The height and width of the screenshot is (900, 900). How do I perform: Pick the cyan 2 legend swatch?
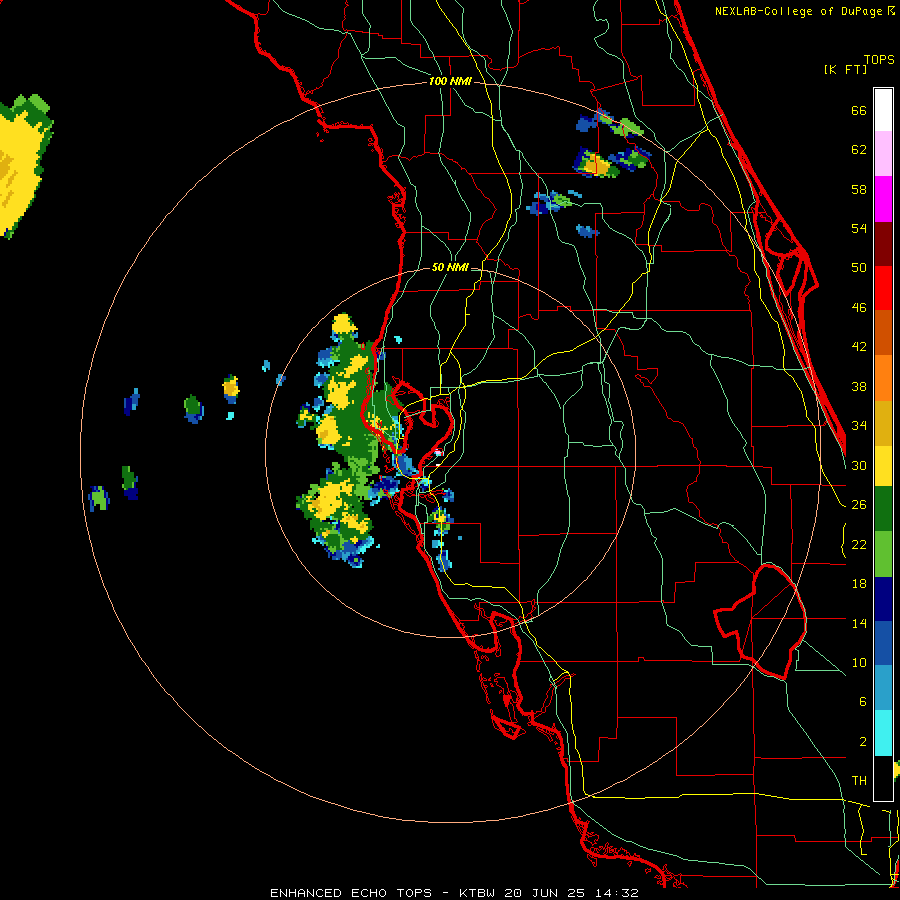(883, 733)
